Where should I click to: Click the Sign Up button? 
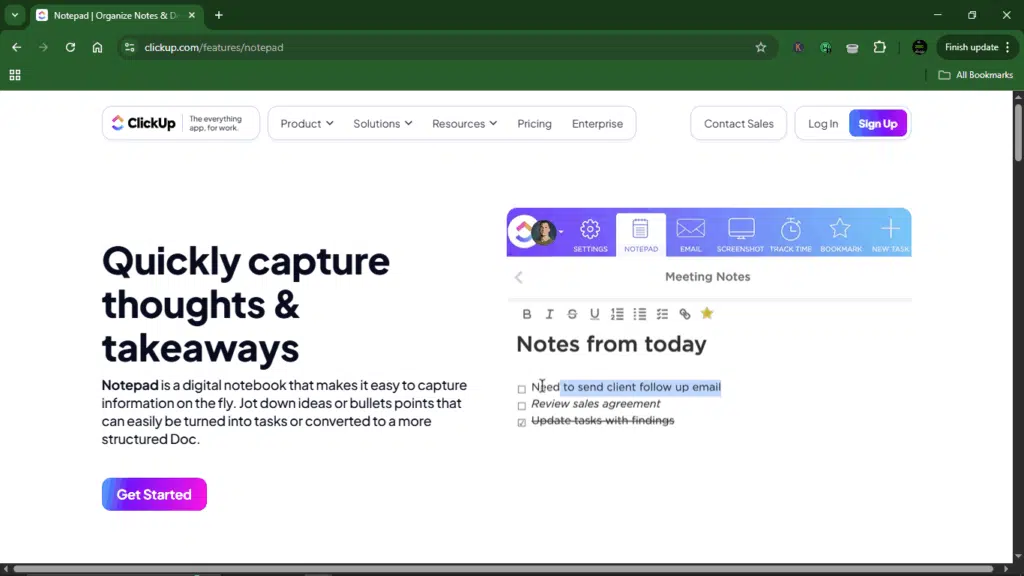878,123
